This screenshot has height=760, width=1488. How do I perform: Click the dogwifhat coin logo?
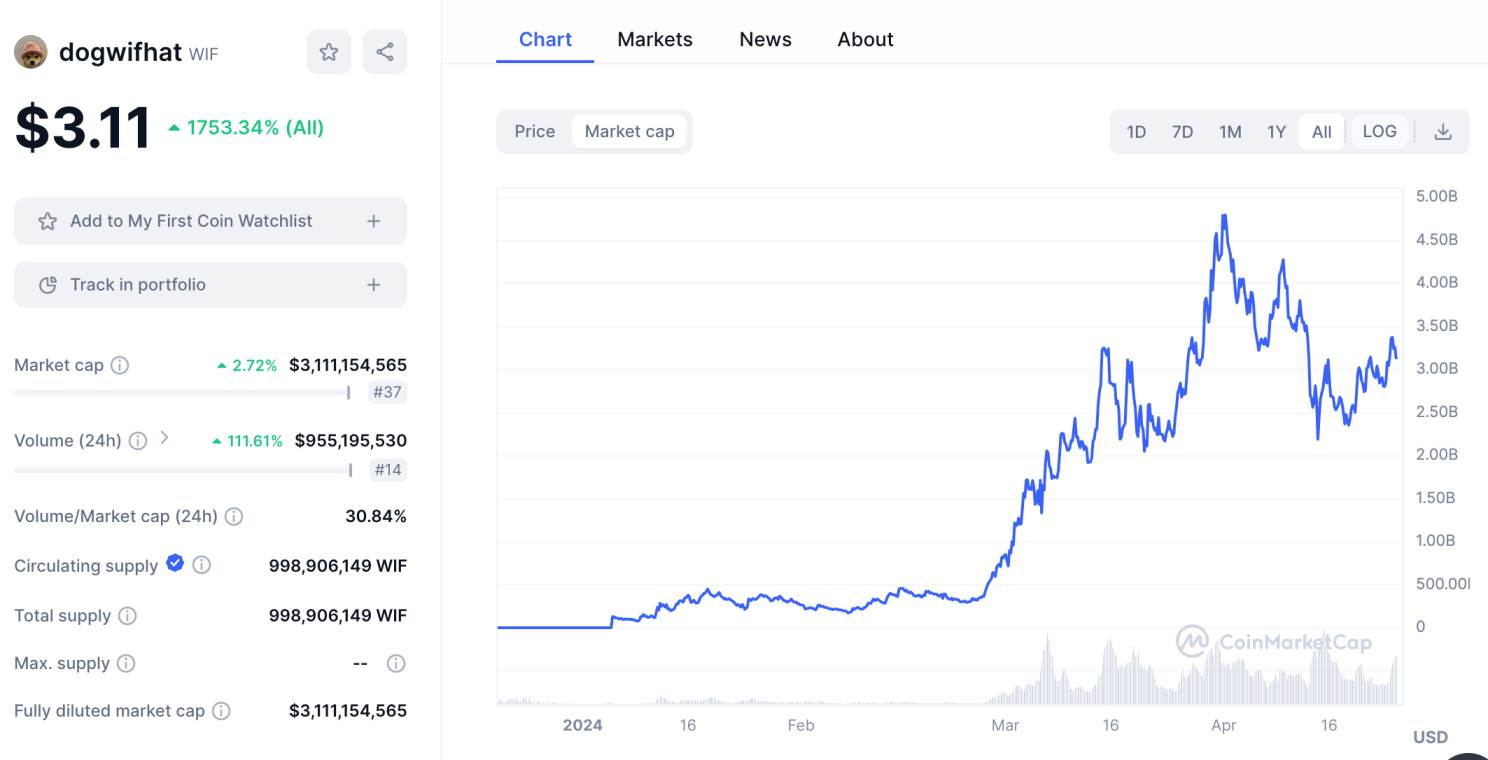[x=31, y=53]
